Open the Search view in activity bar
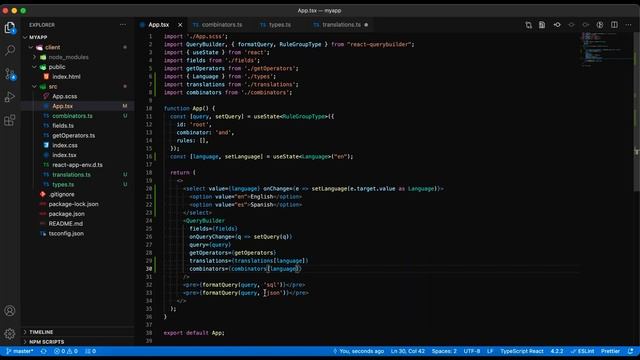This screenshot has height=360, width=640. click(x=10, y=50)
